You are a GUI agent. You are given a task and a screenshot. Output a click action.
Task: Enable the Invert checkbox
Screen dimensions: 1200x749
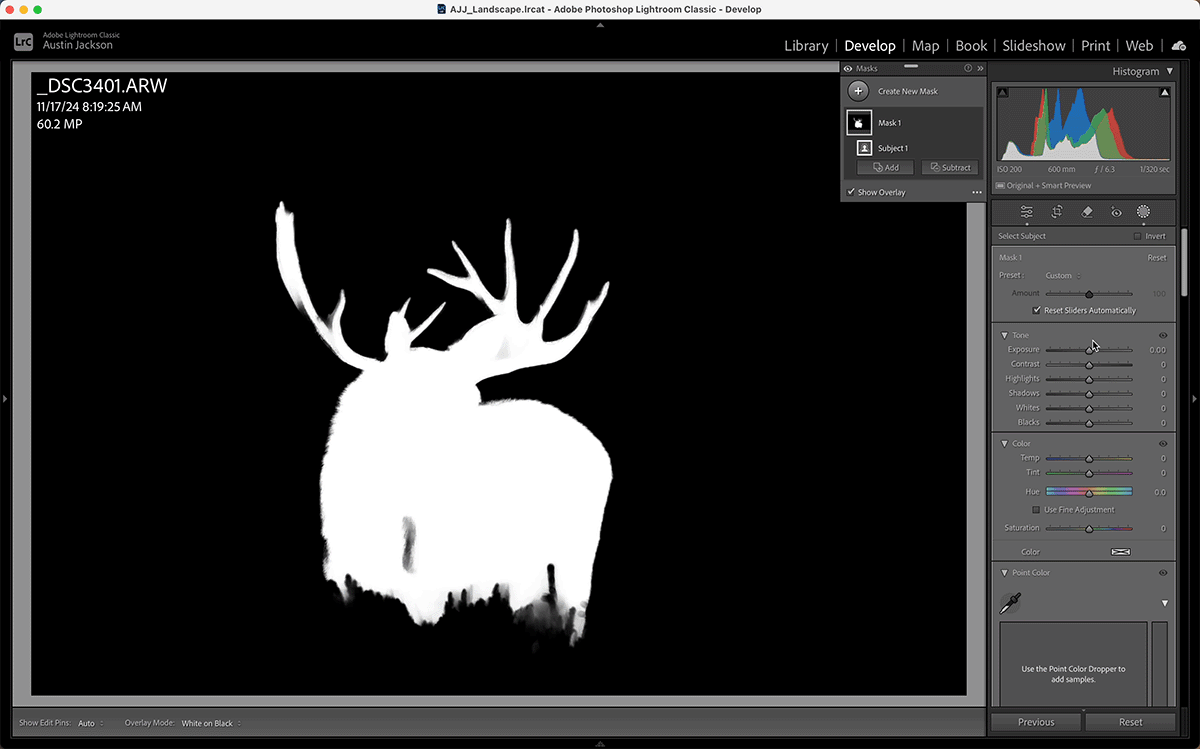point(1137,236)
